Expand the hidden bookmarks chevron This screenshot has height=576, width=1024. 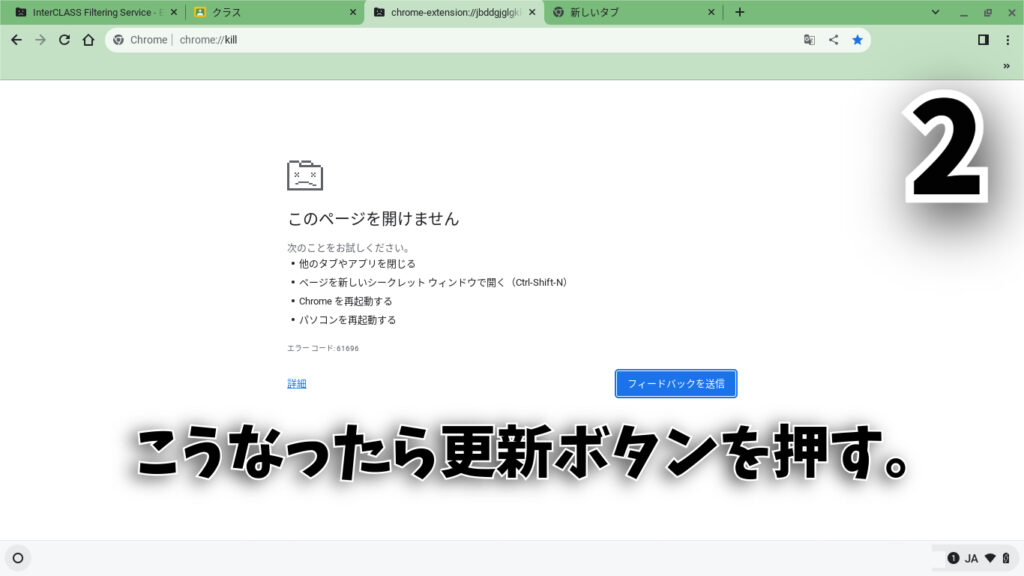[x=1006, y=66]
